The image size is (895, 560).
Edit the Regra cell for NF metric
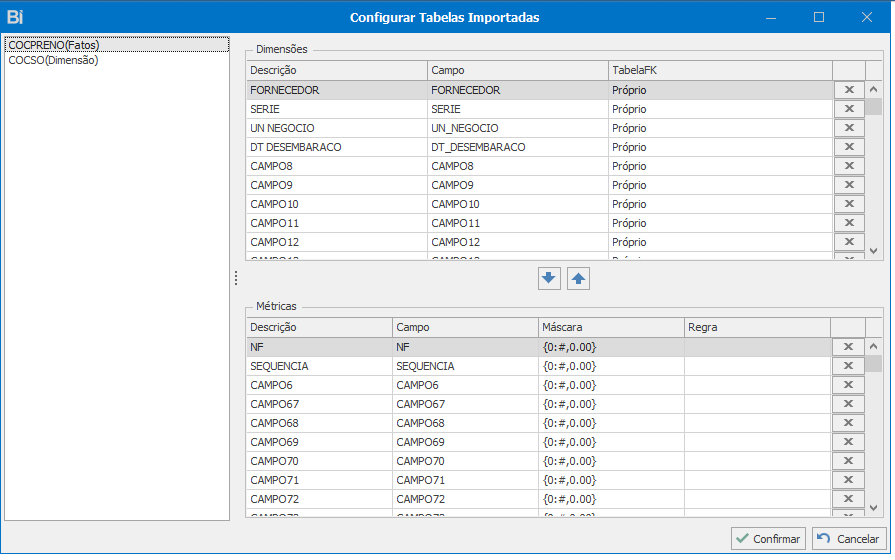pyautogui.click(x=756, y=347)
